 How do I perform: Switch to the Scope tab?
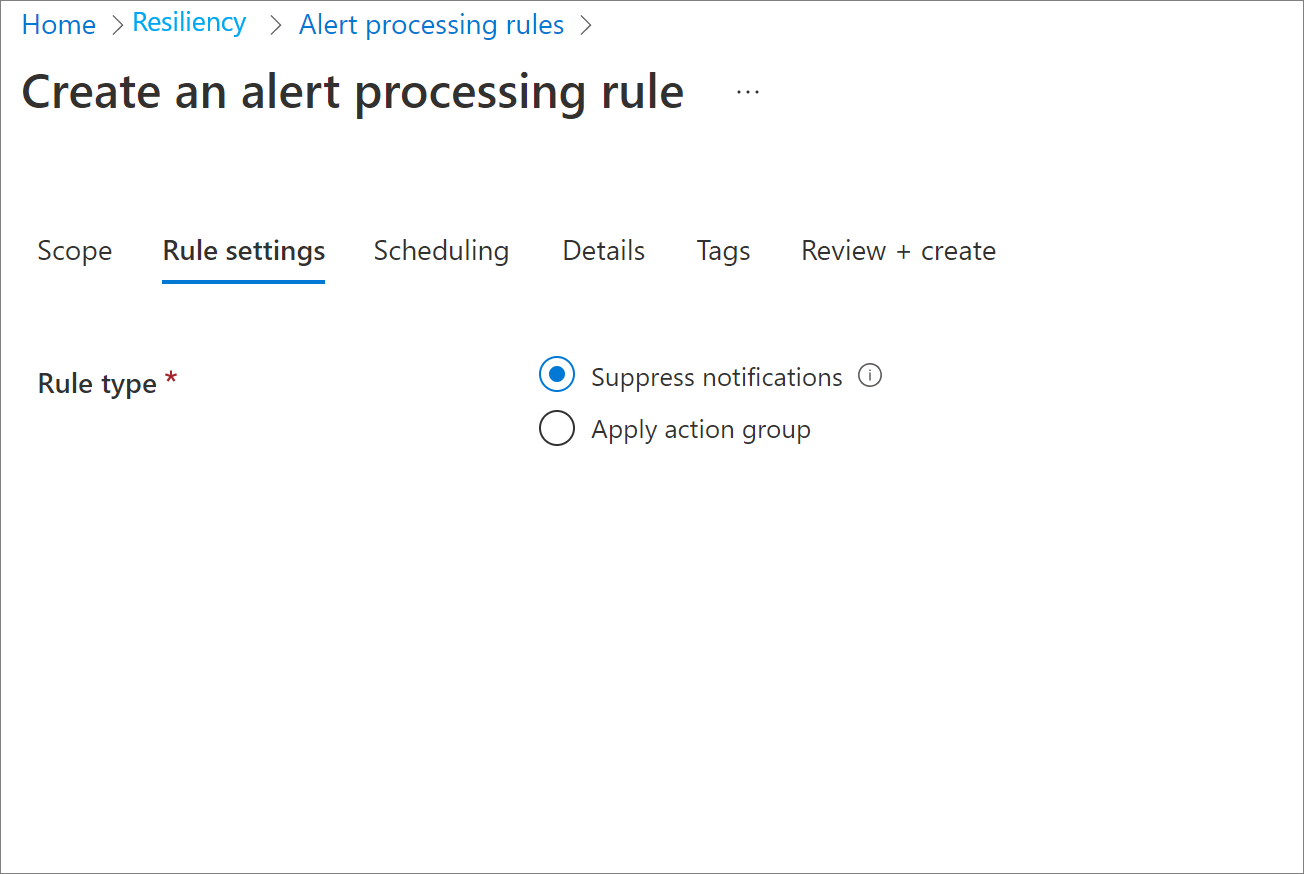[x=74, y=251]
